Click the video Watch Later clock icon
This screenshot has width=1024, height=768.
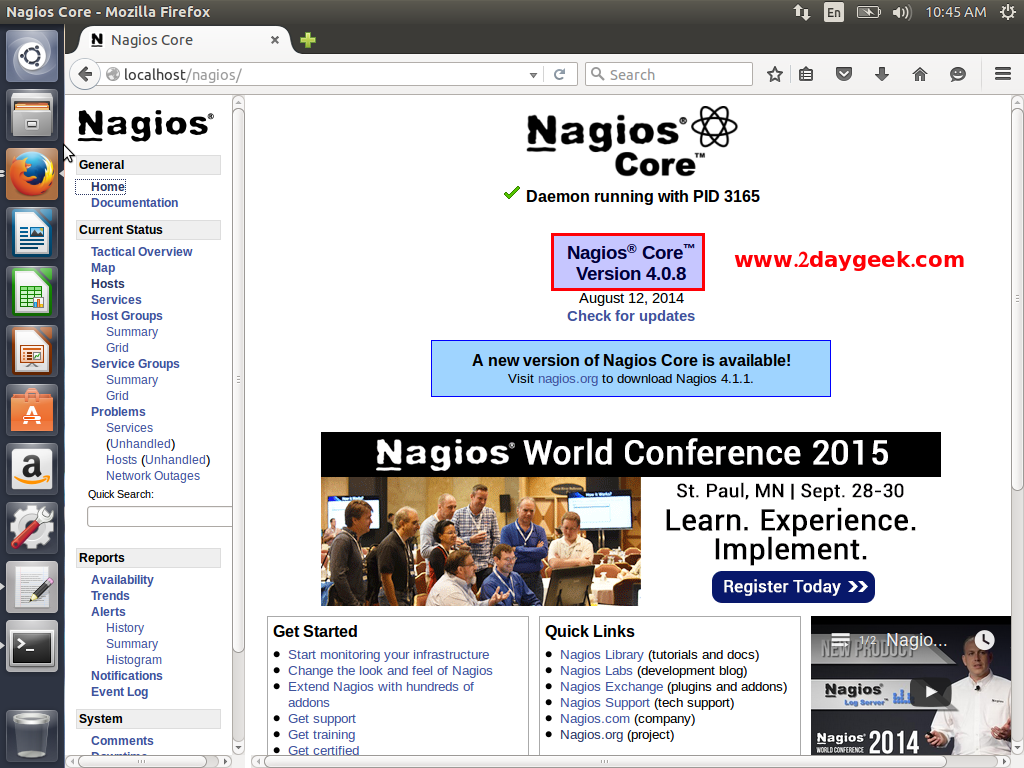[x=984, y=640]
